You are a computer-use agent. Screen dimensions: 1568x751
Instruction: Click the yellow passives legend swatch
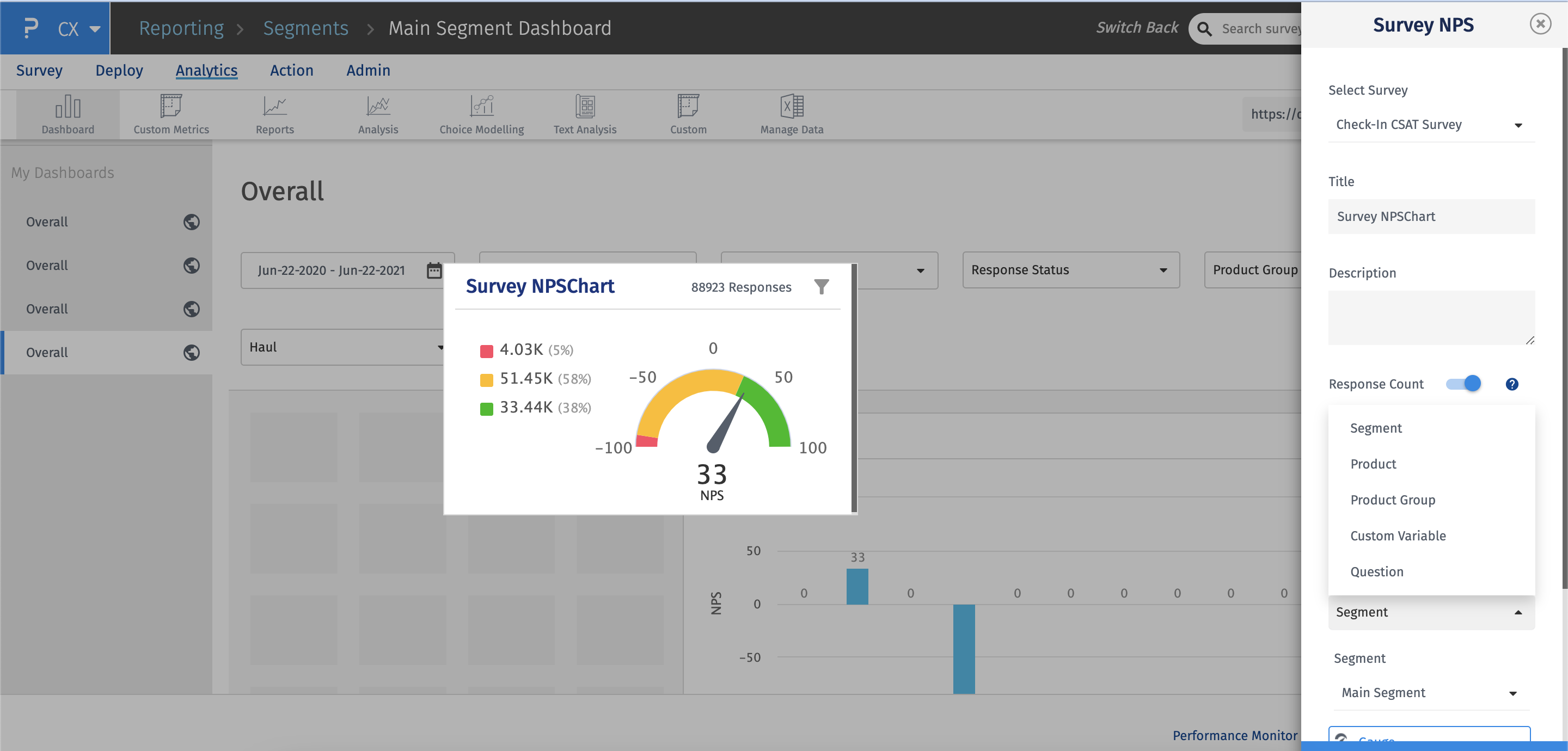coord(486,380)
